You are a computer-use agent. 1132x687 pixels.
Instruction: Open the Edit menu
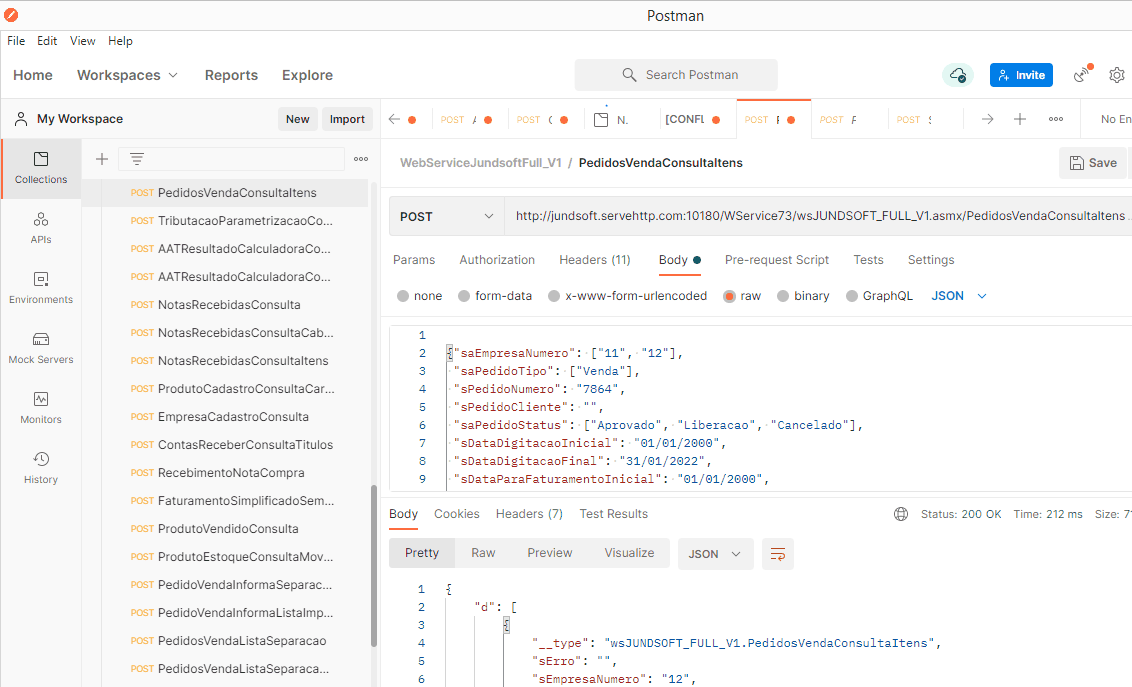coord(47,41)
